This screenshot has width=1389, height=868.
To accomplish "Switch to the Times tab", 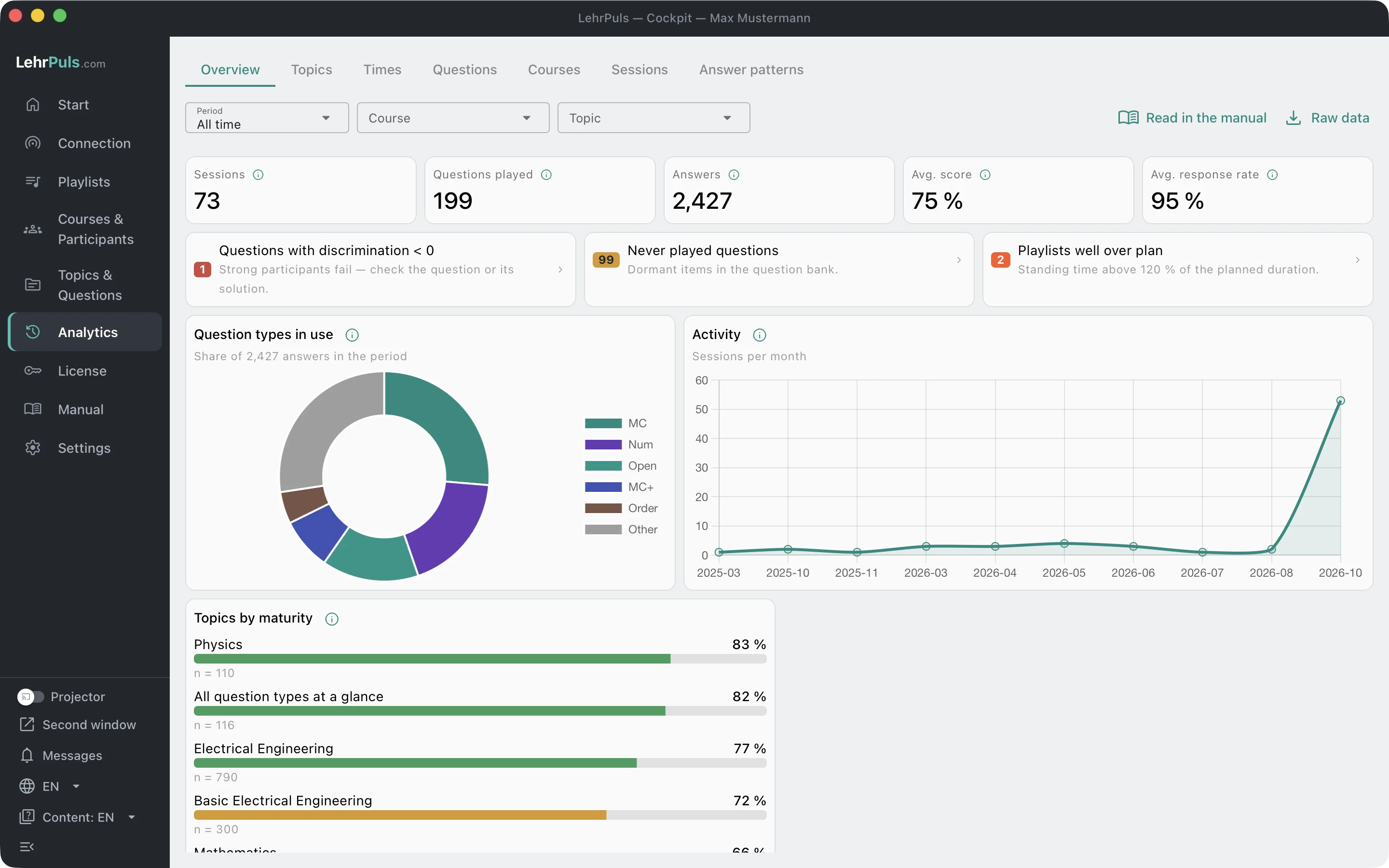I will (382, 69).
